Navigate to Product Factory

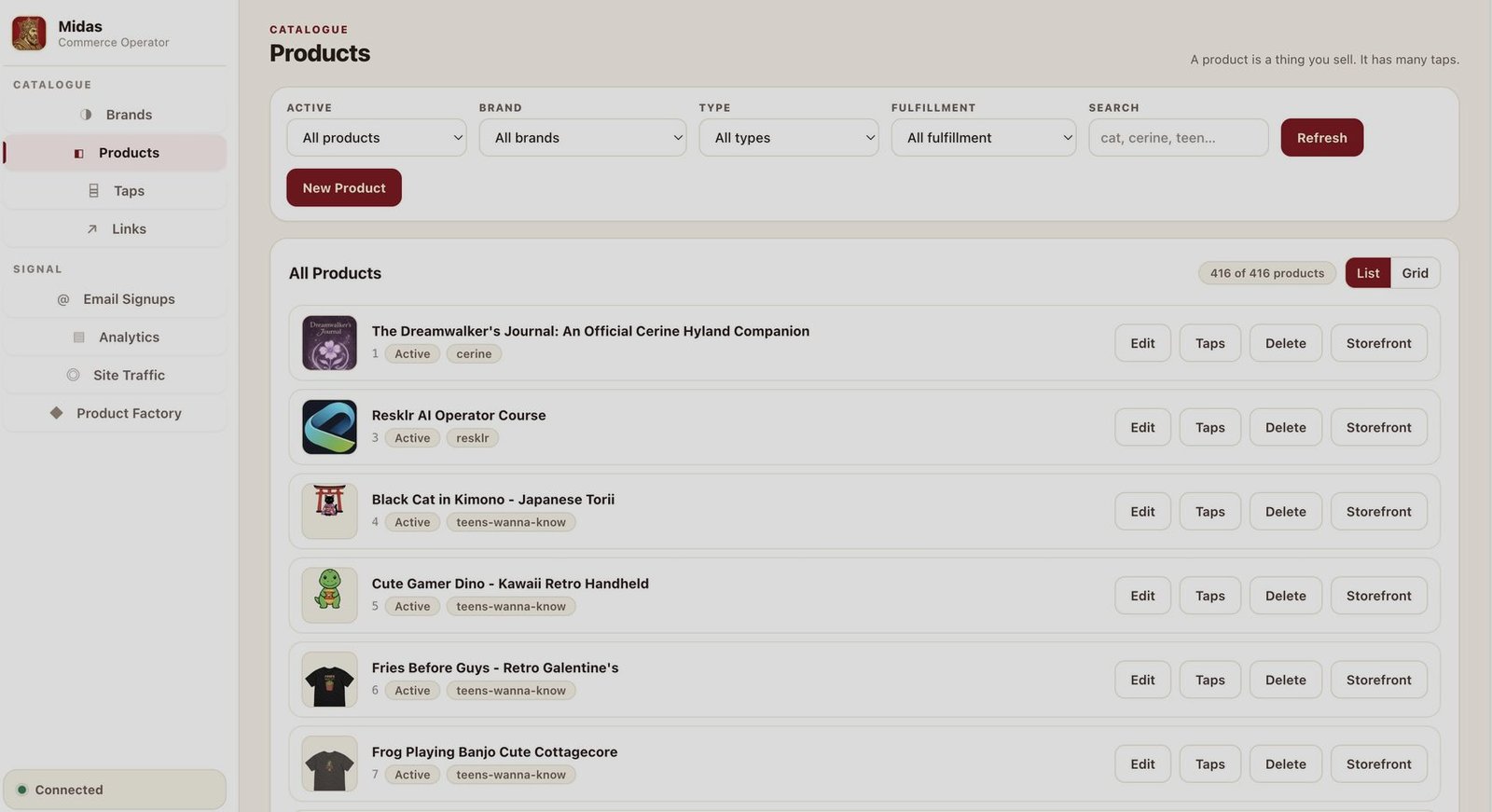115,413
